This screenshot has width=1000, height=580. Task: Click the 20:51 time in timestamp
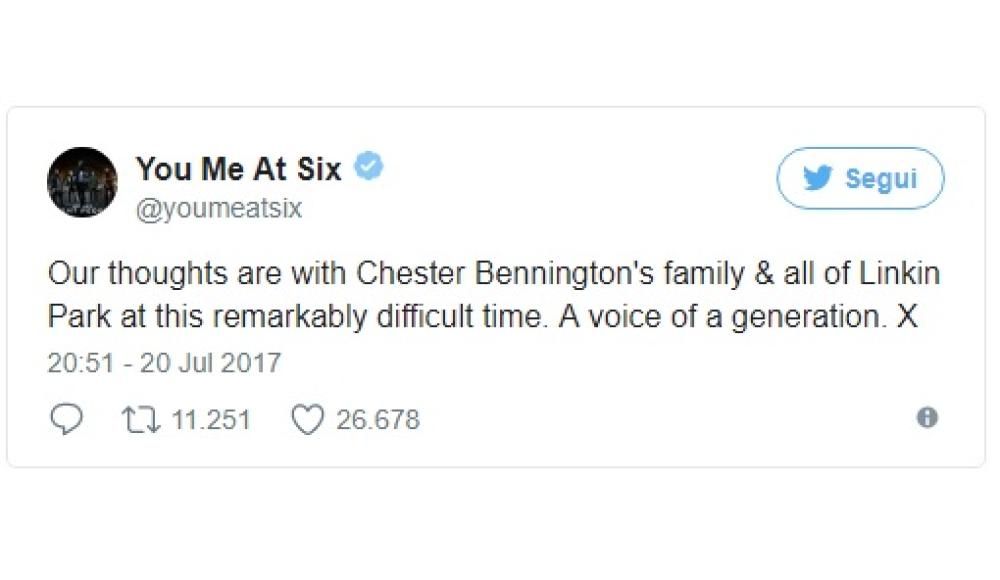click(81, 362)
